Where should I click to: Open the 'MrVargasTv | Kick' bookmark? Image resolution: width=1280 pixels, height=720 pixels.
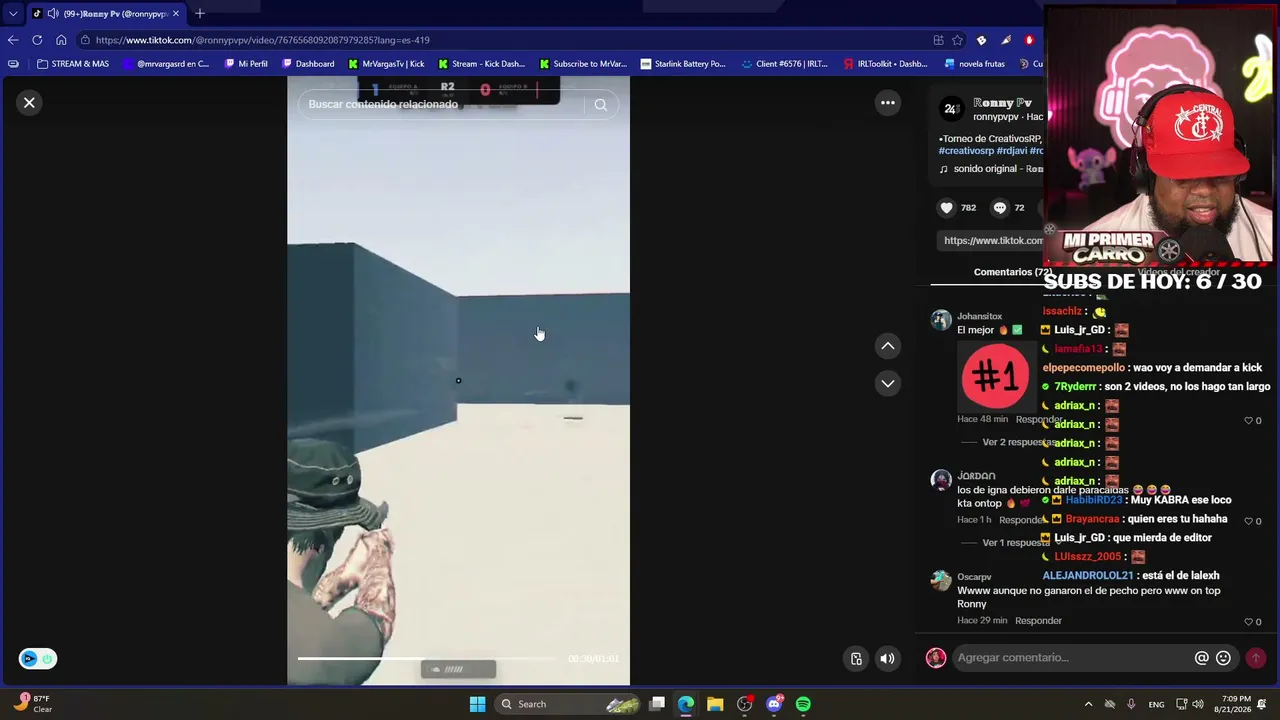coord(386,64)
